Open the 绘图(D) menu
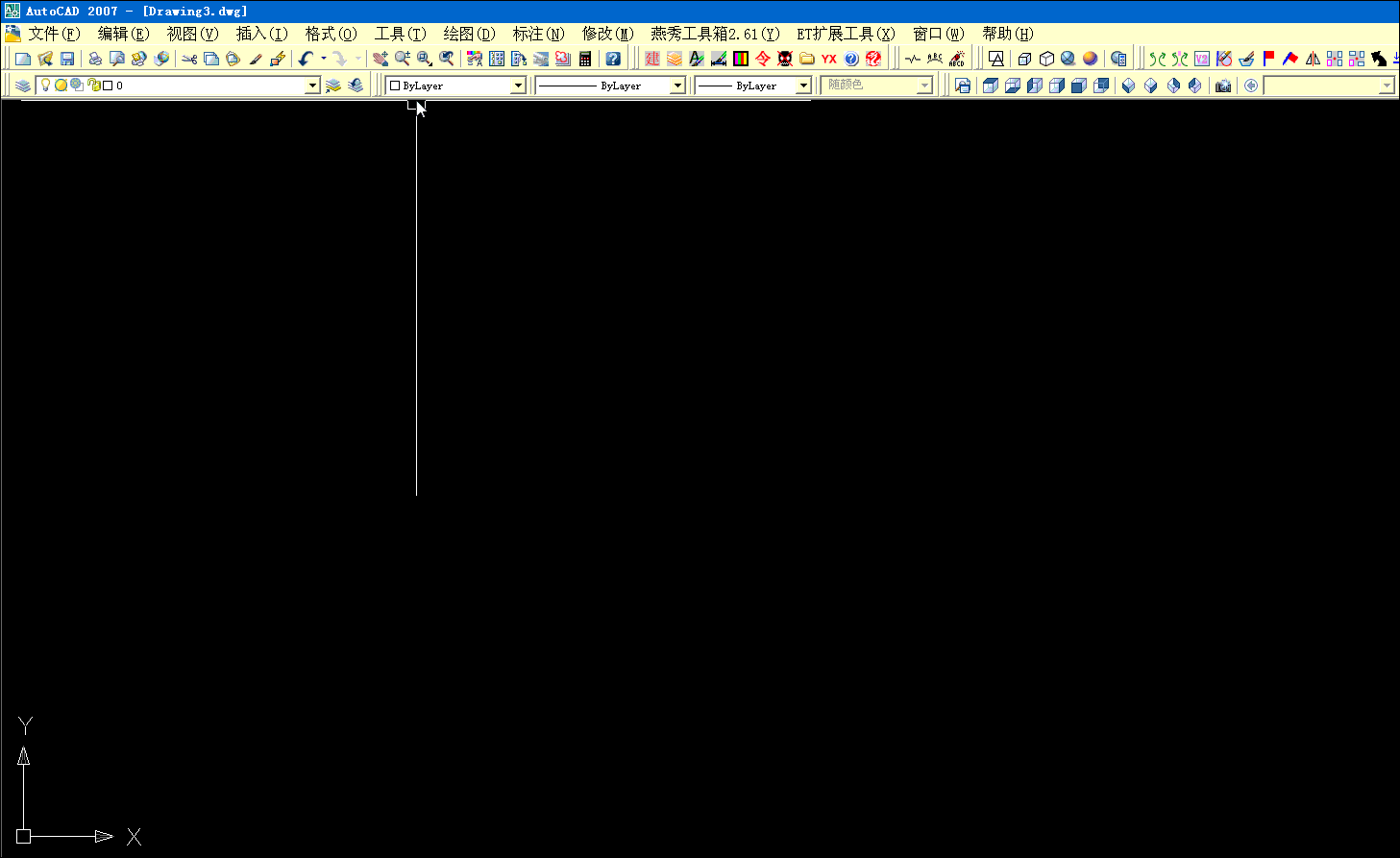Image resolution: width=1400 pixels, height=858 pixels. 469,33
